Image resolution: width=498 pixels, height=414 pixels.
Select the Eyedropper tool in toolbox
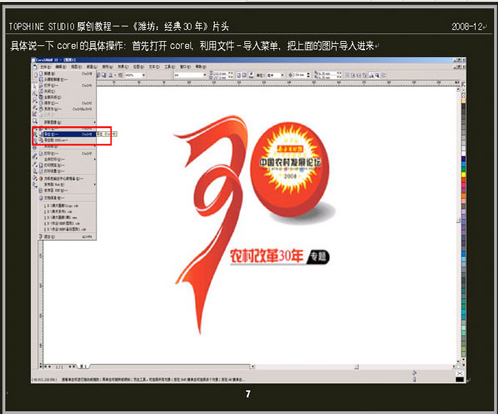pos(35,165)
